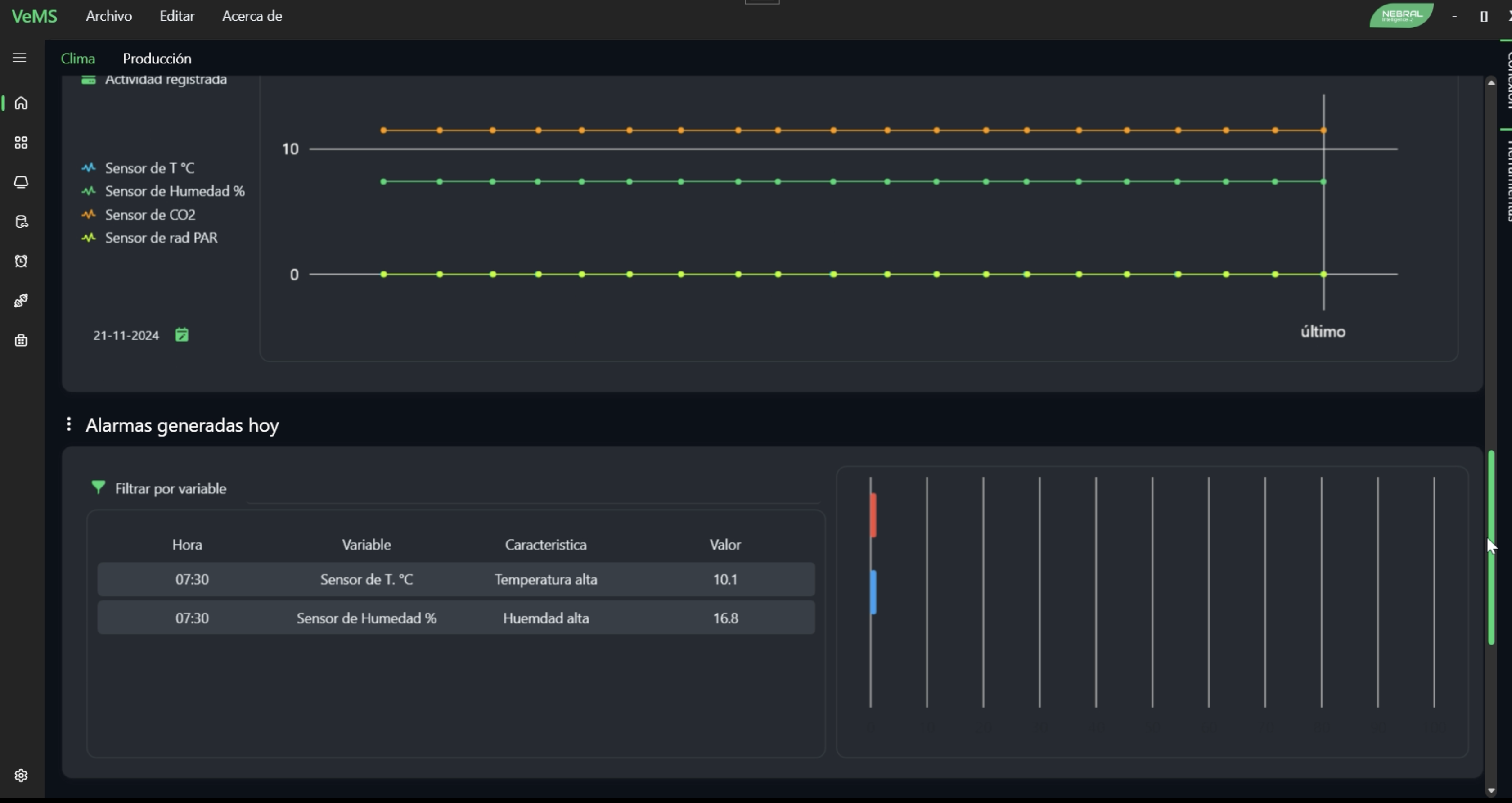Image resolution: width=1512 pixels, height=803 pixels.
Task: Switch to the Producción tab
Action: [x=157, y=58]
